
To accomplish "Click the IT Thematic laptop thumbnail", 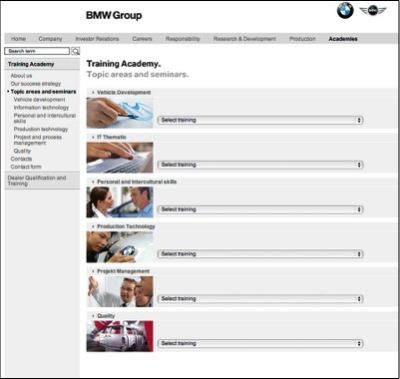I will pyautogui.click(x=120, y=157).
